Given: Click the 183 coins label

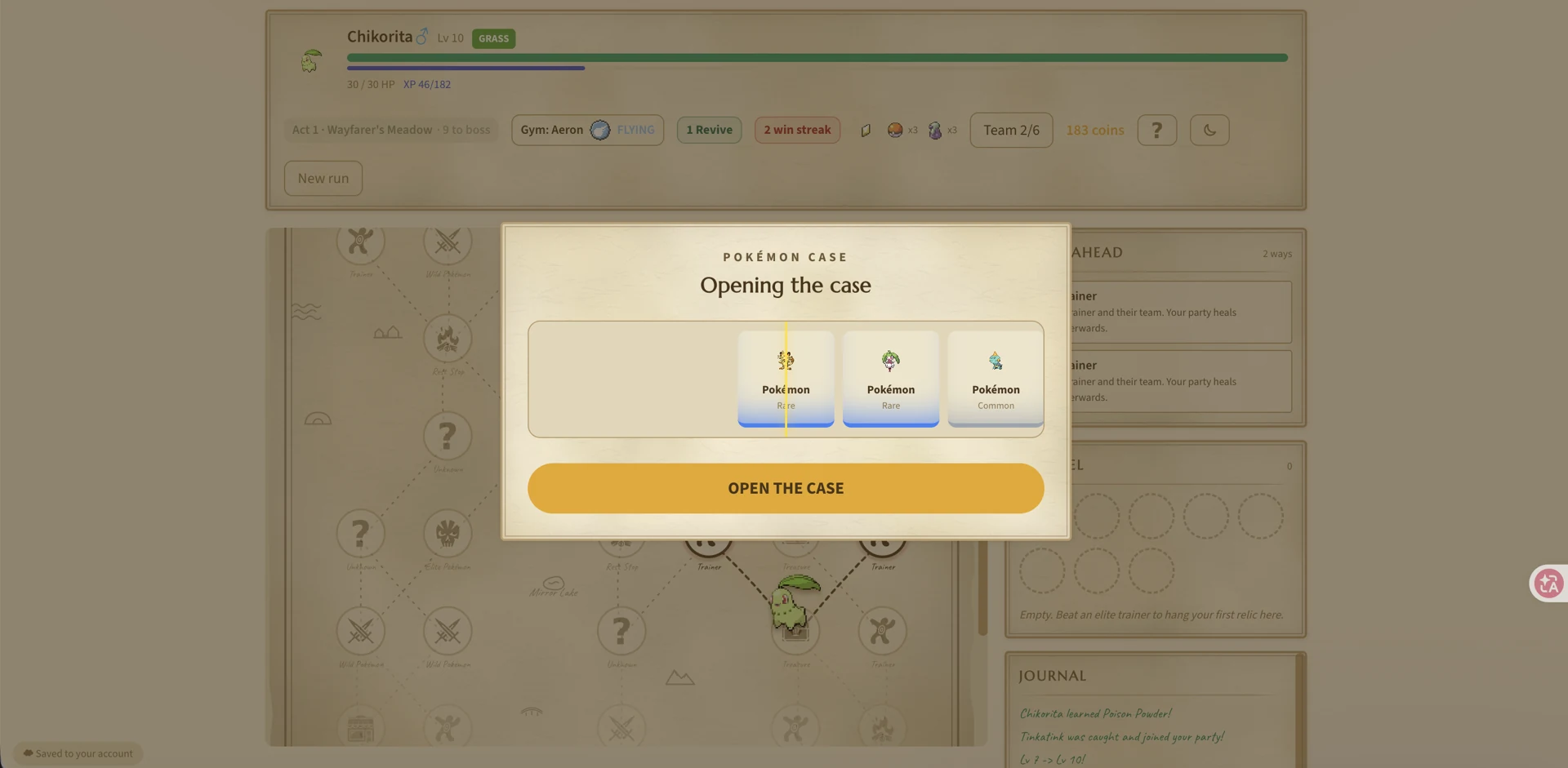Looking at the screenshot, I should pyautogui.click(x=1094, y=130).
